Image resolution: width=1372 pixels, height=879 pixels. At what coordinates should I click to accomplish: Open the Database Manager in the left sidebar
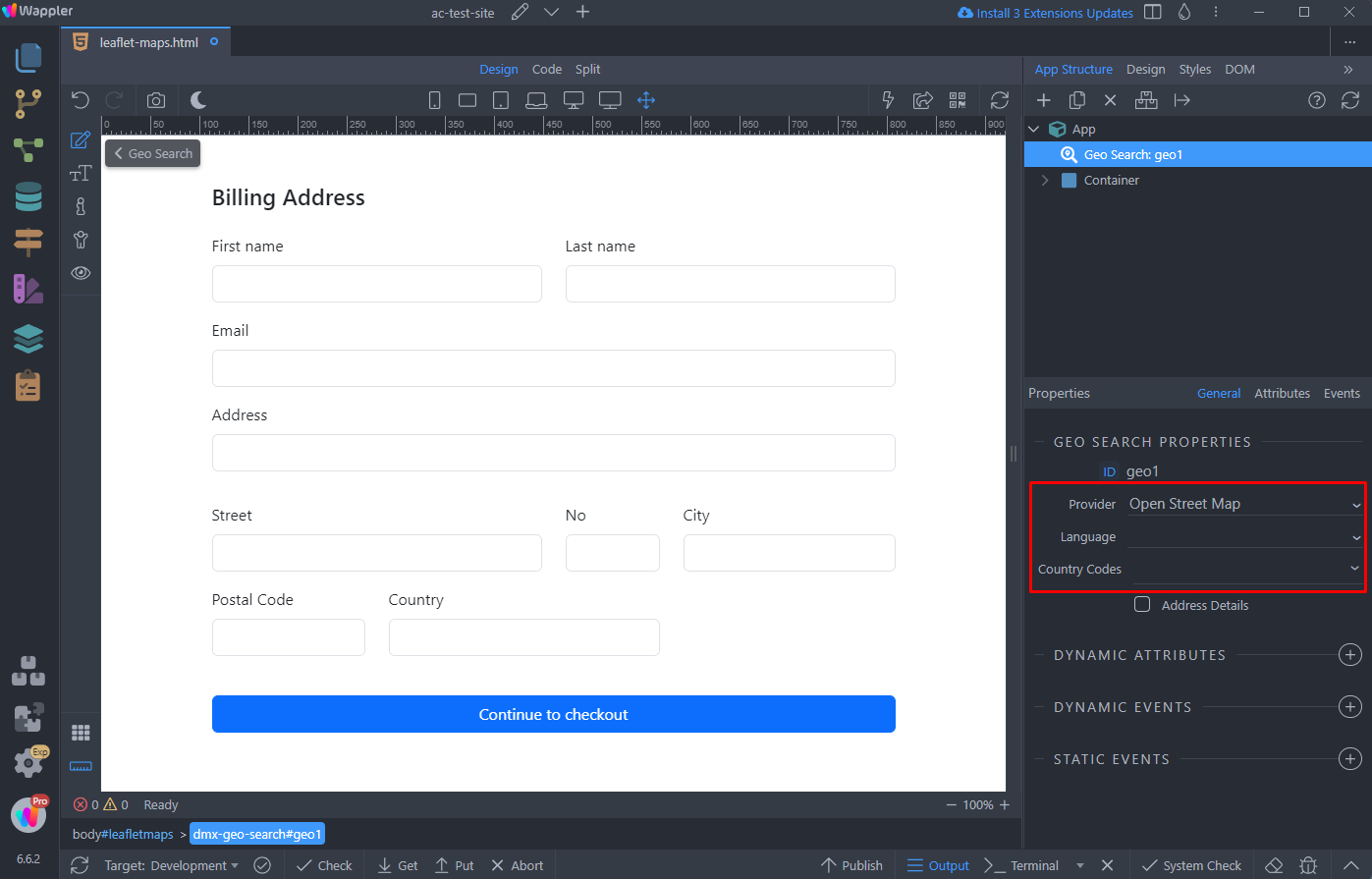pos(28,196)
